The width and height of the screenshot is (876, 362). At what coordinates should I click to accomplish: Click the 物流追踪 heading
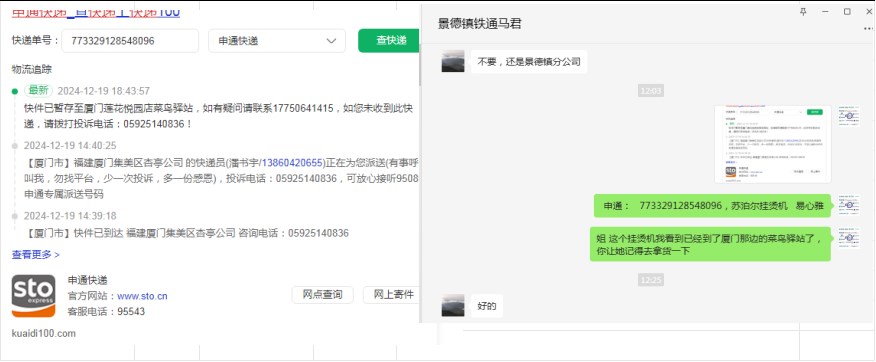point(32,70)
